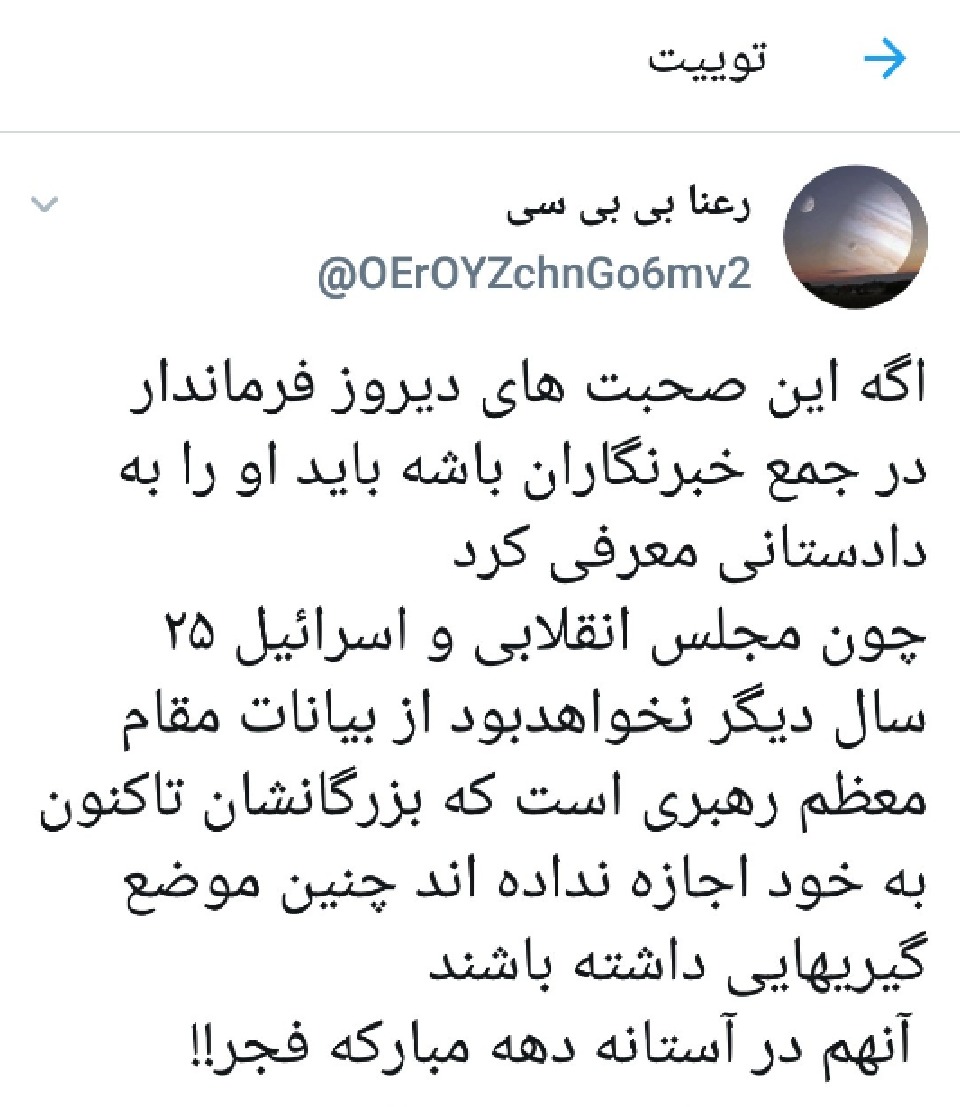Viewport: 960px width, 1107px height.
Task: Click the line معظم رهبری است
Action: 483,801
